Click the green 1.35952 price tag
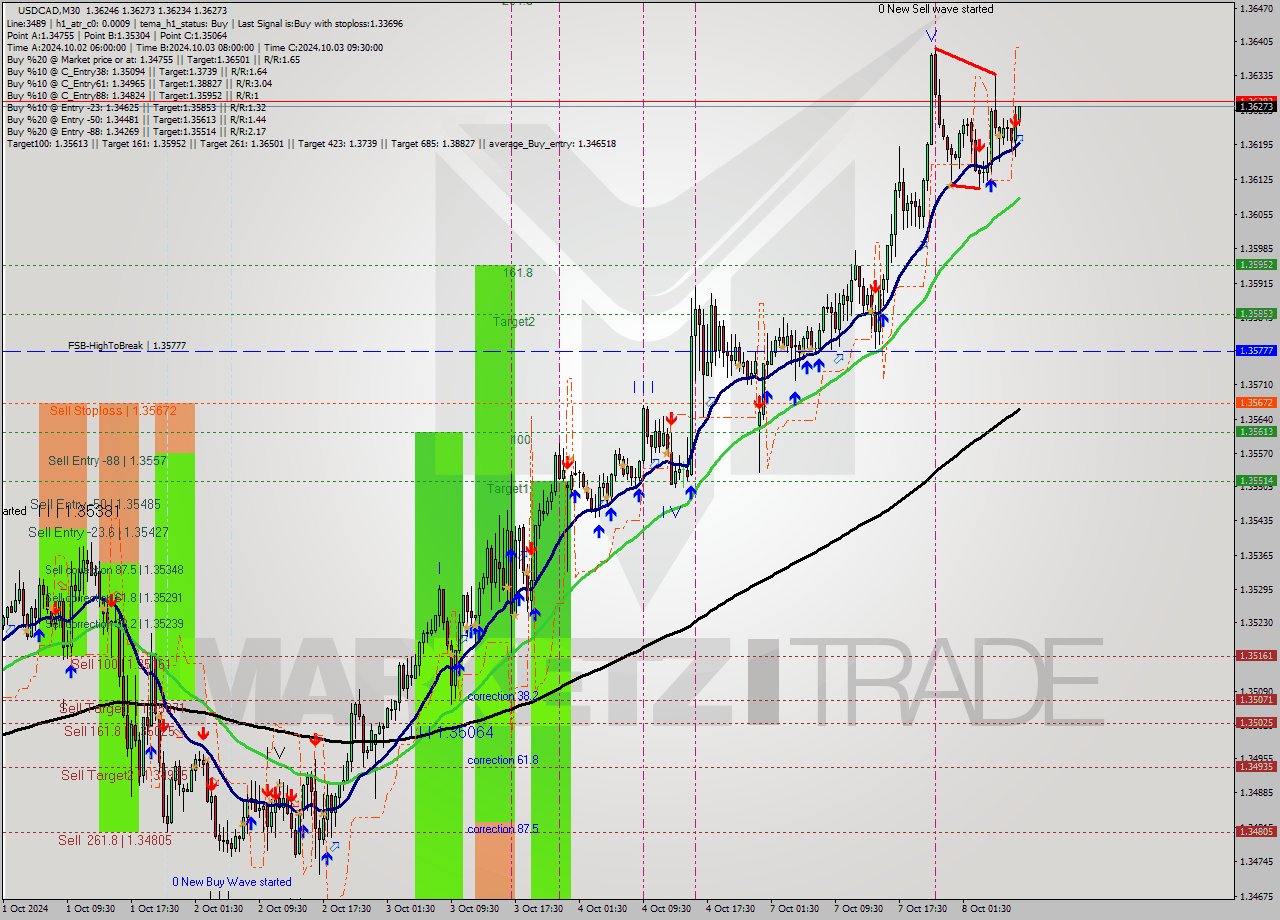The height and width of the screenshot is (920, 1280). pos(1256,265)
